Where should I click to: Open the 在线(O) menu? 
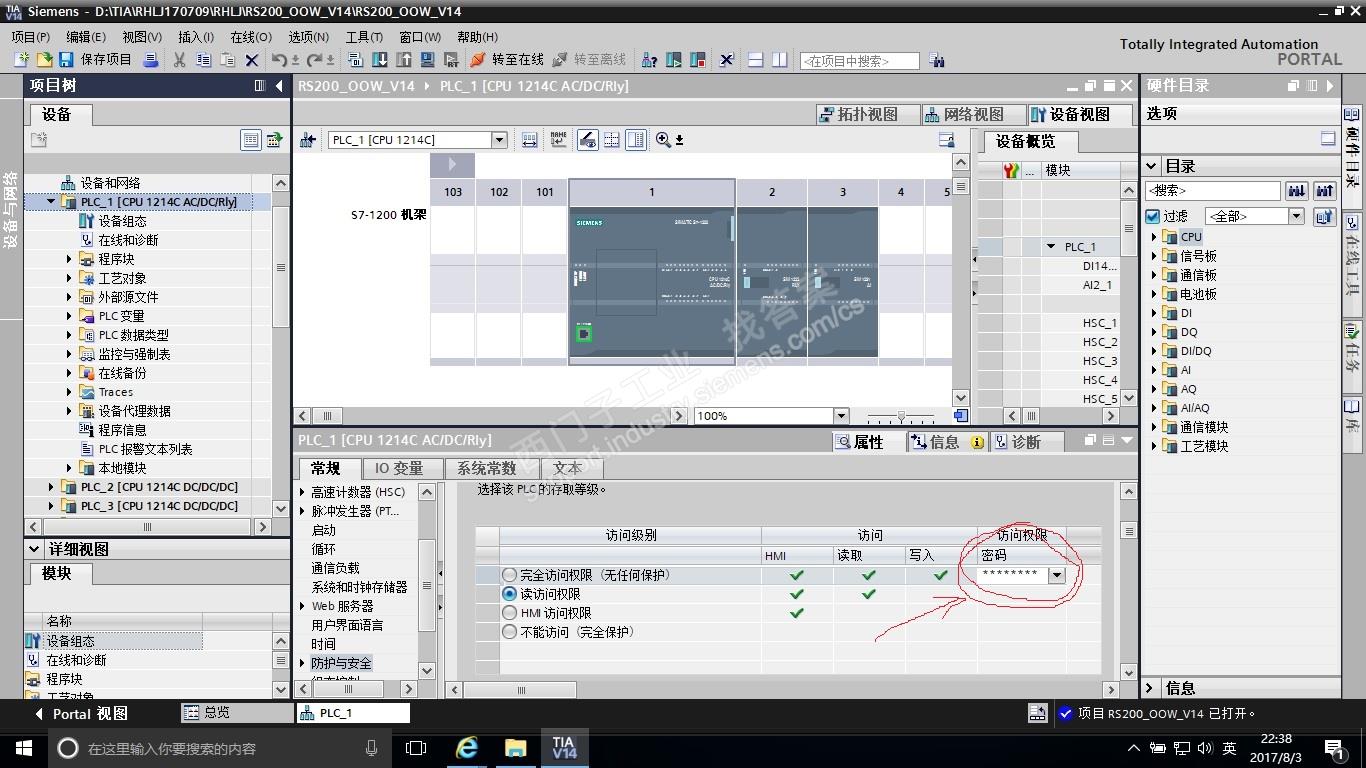tap(250, 37)
